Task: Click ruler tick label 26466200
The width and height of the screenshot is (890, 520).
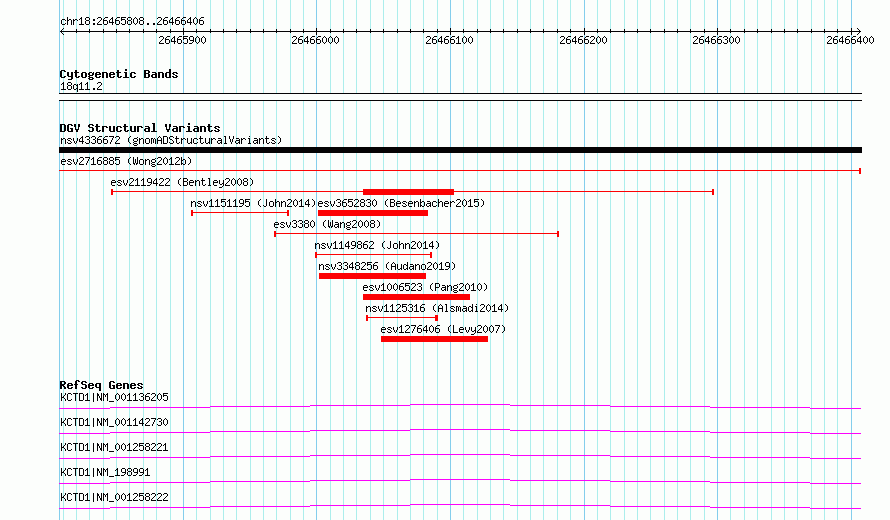Action: coord(583,40)
